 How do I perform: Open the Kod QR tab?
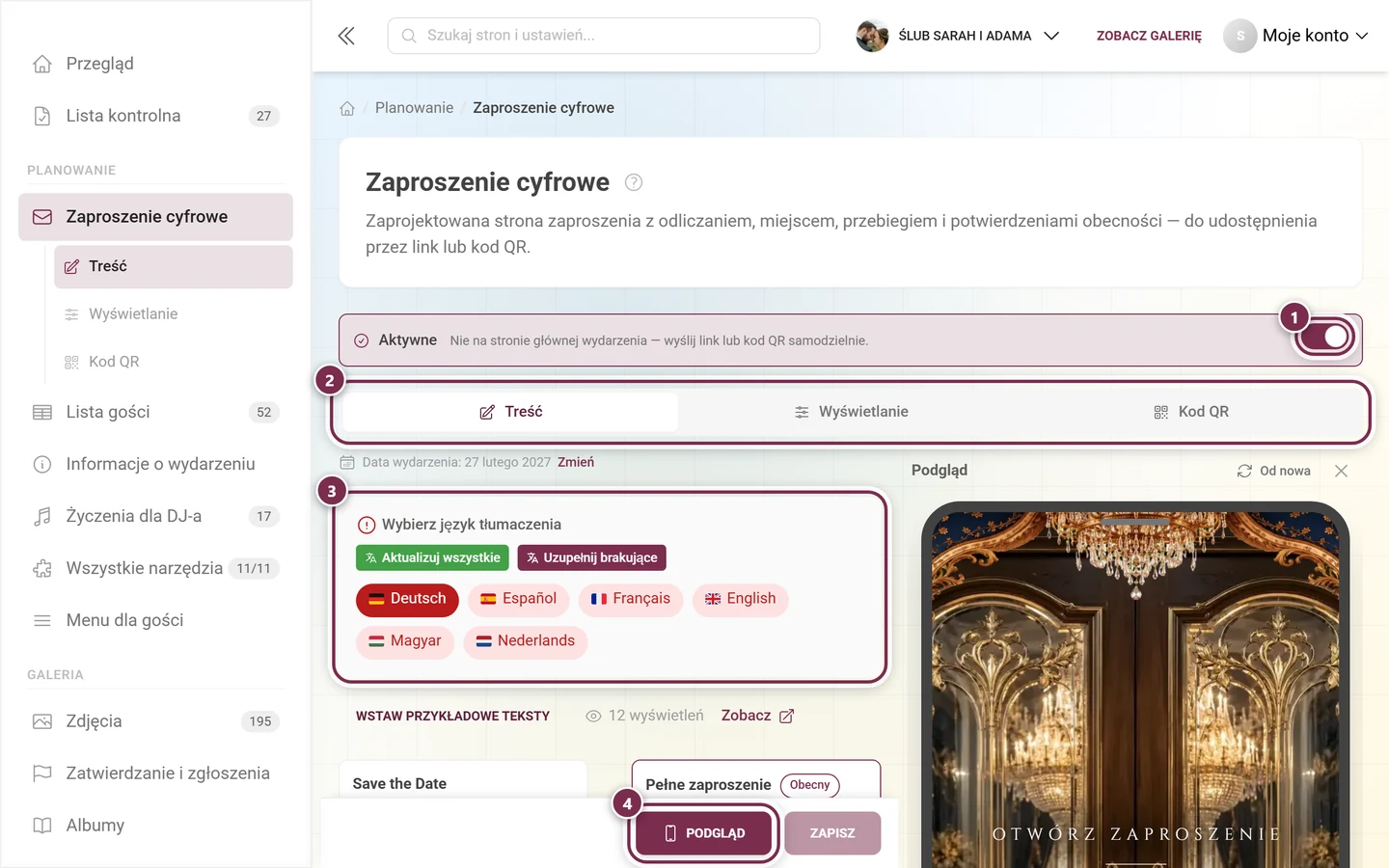1191,412
